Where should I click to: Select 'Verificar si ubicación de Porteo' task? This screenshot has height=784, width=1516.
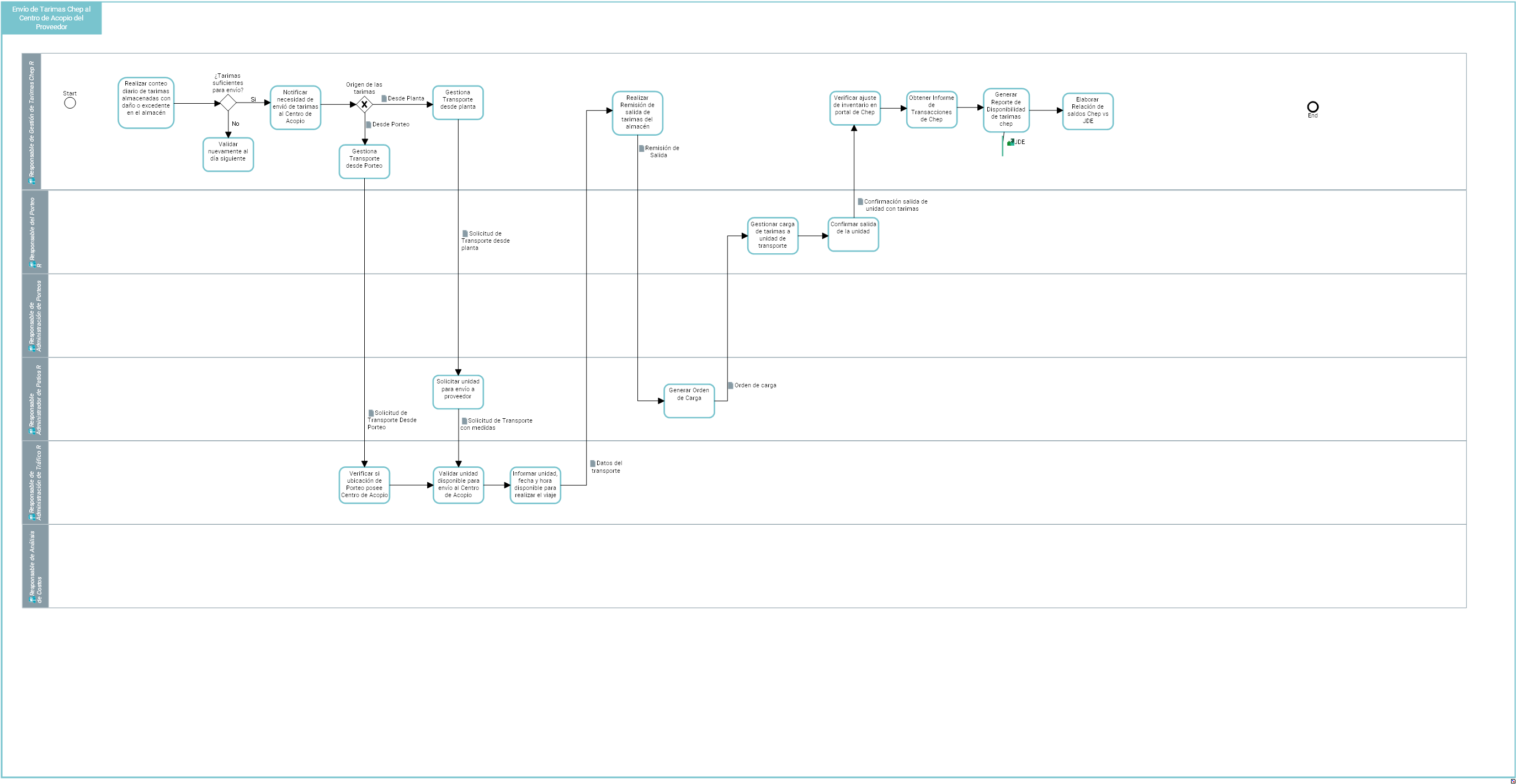pos(364,485)
